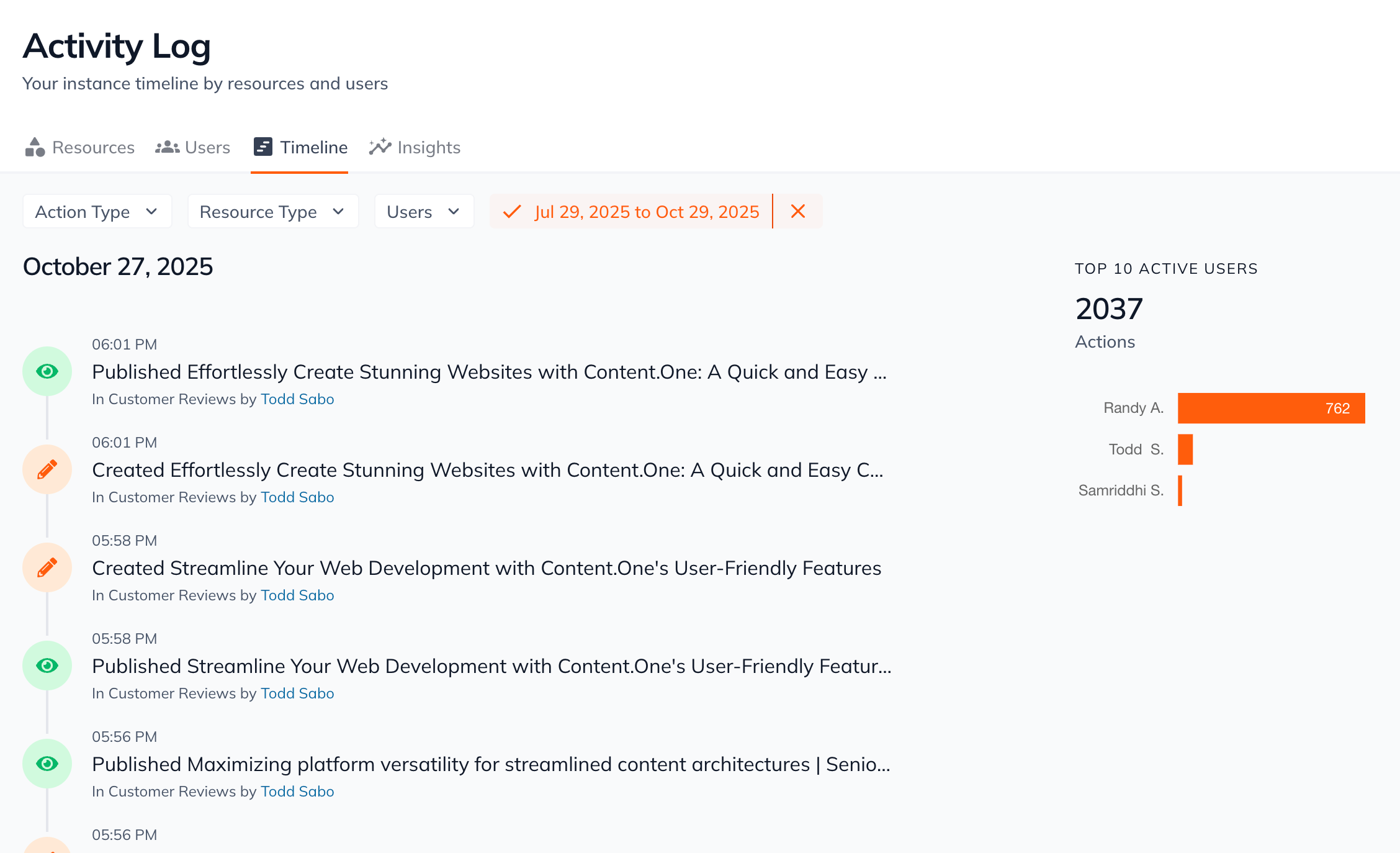Click Todd S. bar in active users chart

click(1185, 449)
